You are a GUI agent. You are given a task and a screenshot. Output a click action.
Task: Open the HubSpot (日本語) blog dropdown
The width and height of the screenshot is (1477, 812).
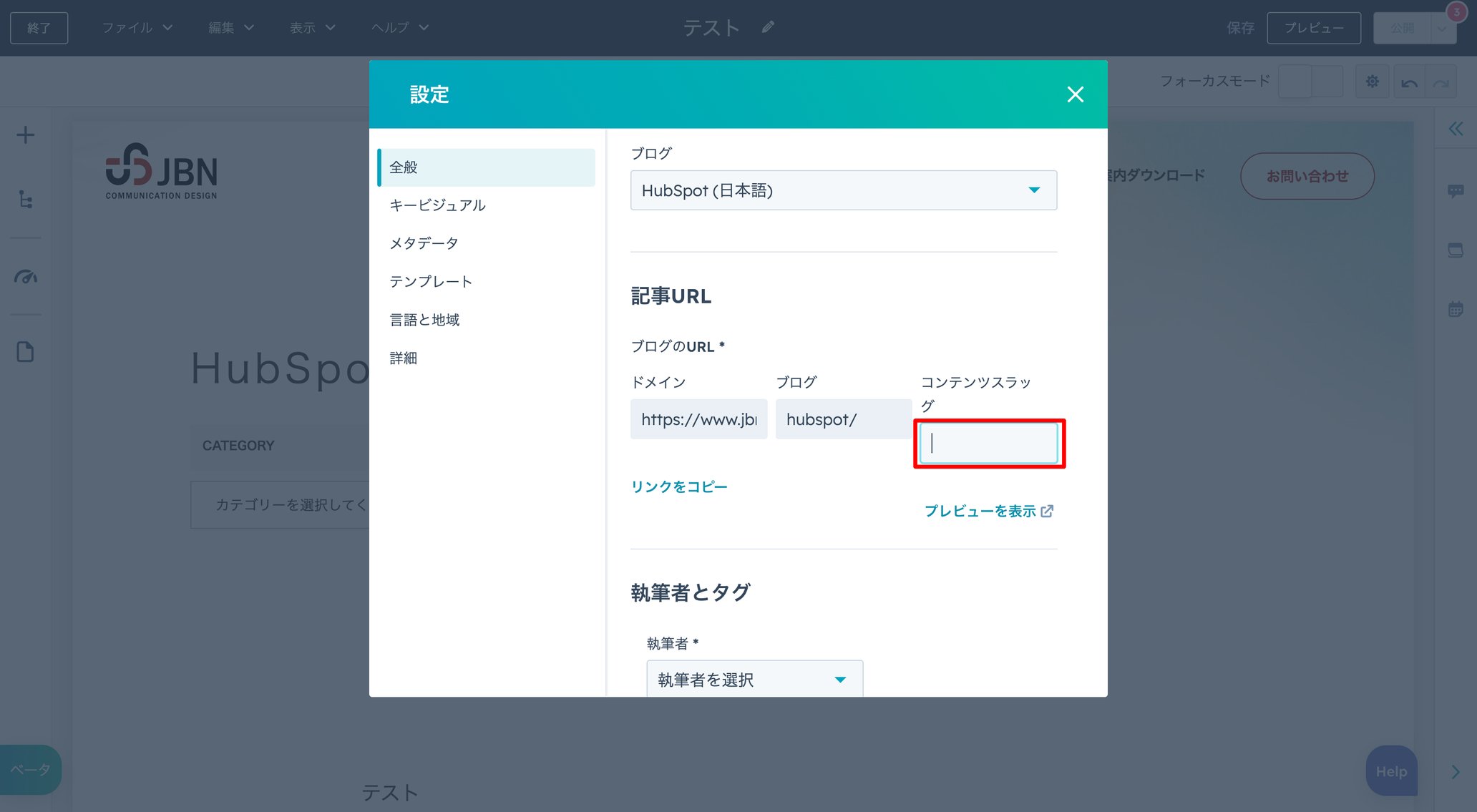point(842,190)
